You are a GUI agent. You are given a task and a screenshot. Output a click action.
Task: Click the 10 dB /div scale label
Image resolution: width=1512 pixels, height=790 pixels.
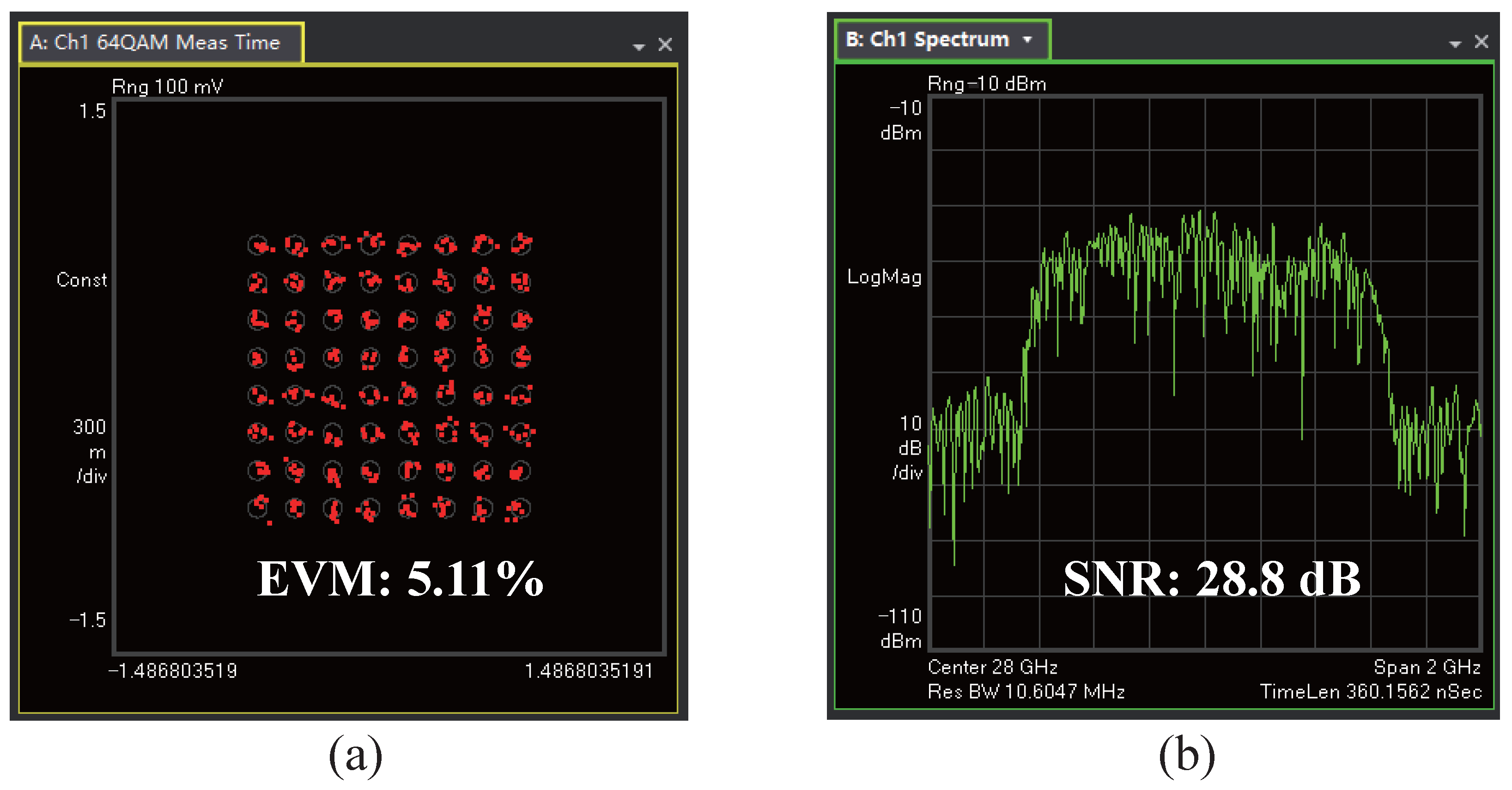(909, 448)
